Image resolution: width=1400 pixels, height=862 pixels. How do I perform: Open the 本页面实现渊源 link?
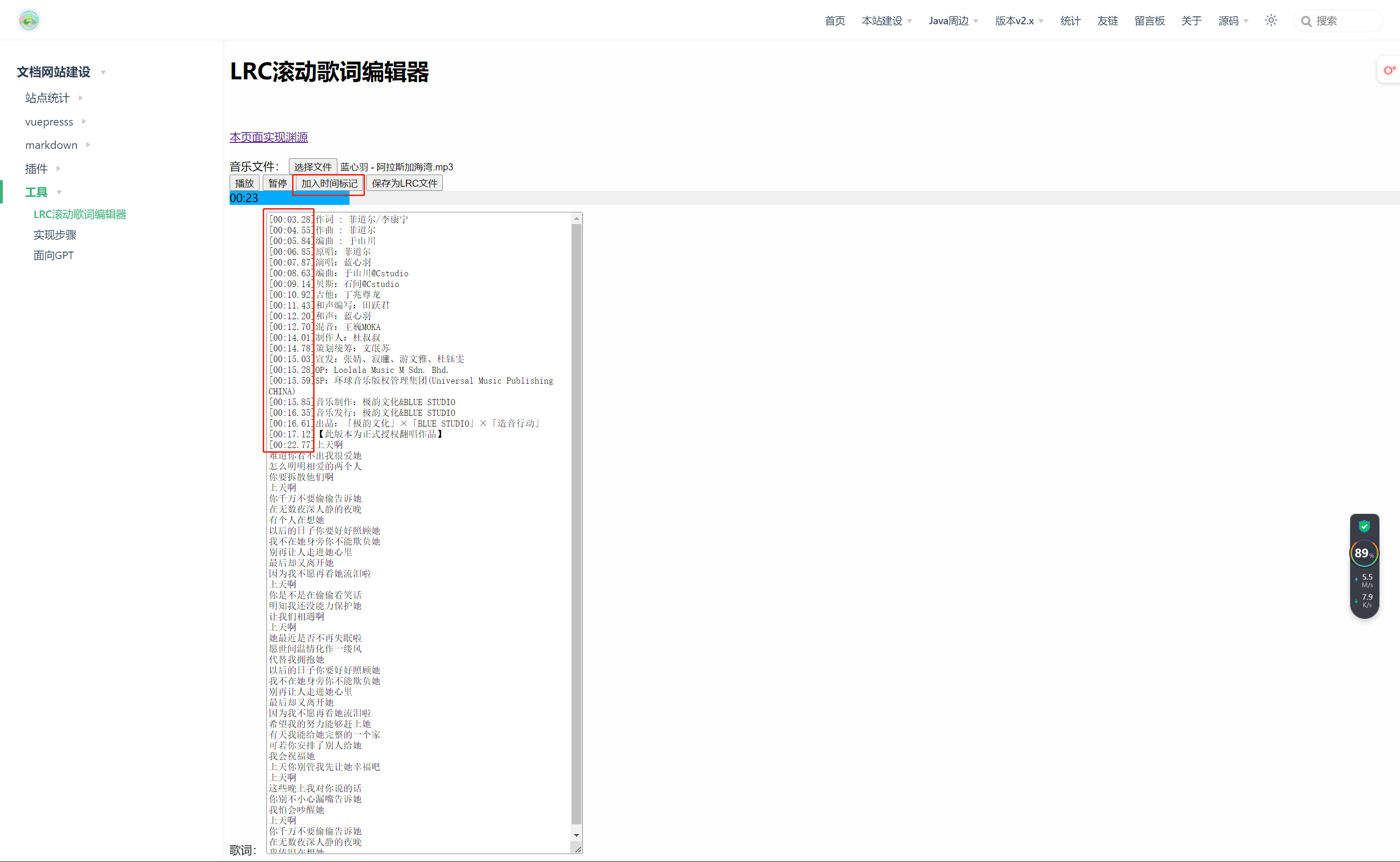(268, 137)
